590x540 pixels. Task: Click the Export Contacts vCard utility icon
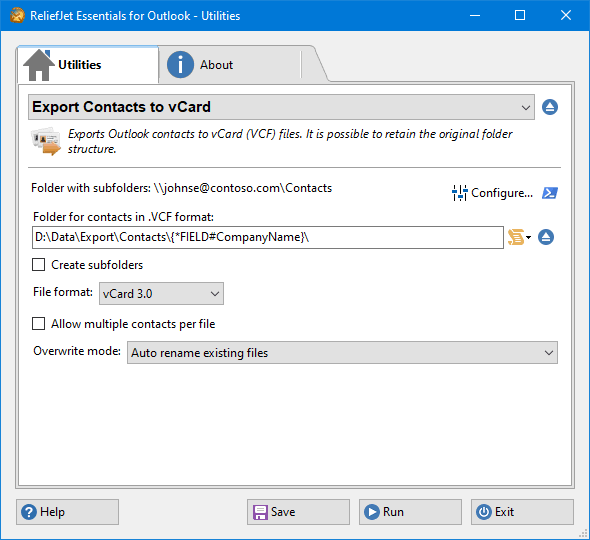46,141
